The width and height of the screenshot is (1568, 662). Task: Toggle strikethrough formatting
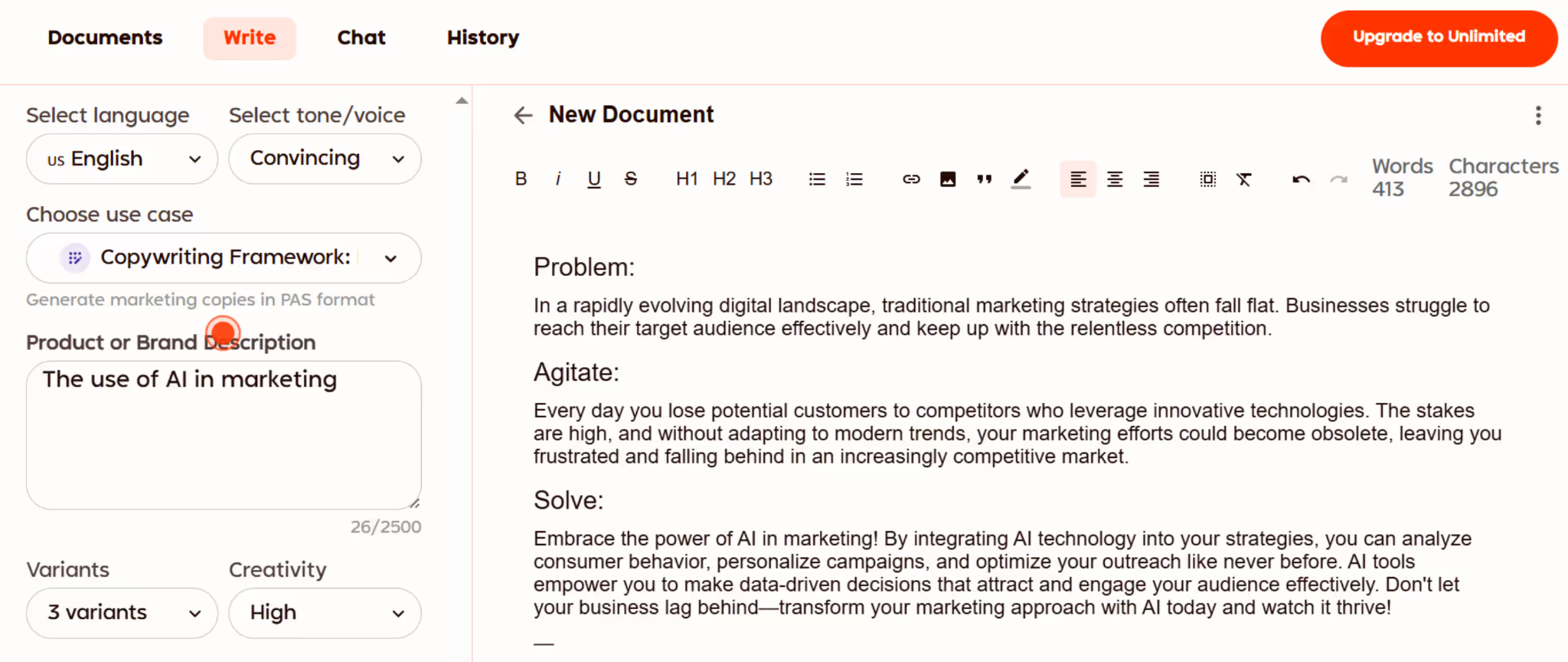coord(631,179)
